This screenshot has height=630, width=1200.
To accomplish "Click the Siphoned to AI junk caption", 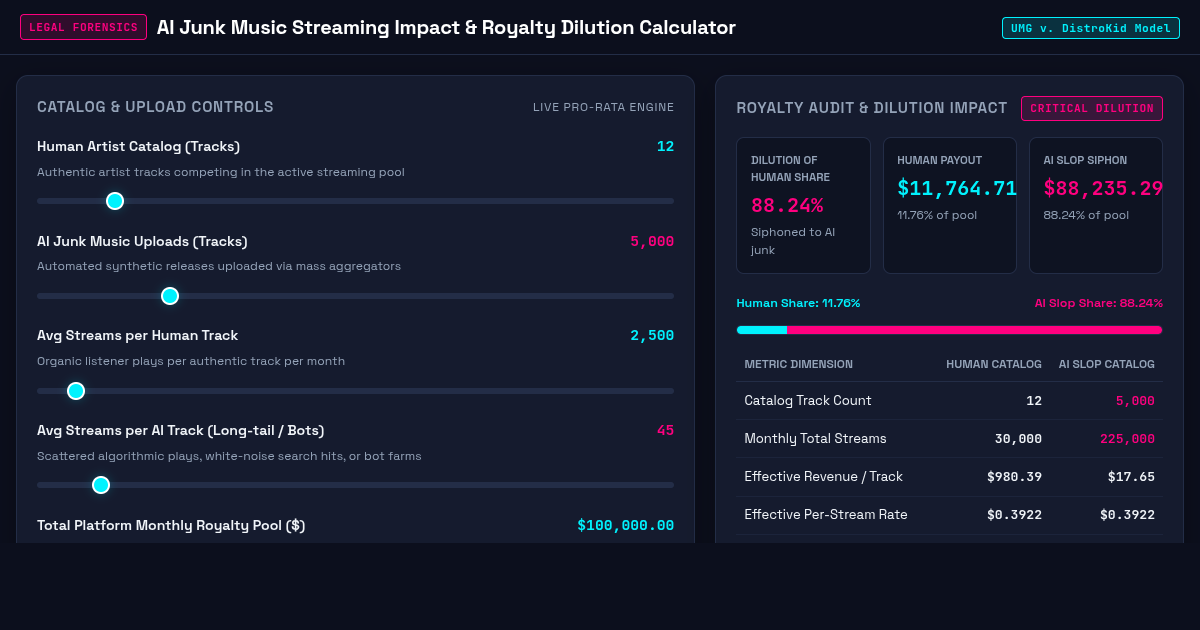I will (793, 241).
